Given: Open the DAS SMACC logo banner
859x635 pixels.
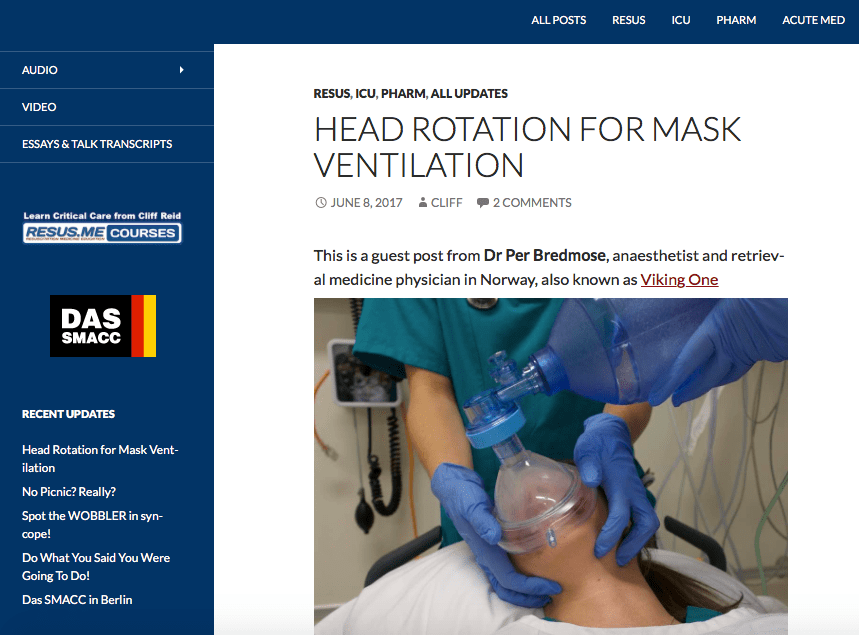Looking at the screenshot, I should click(103, 326).
